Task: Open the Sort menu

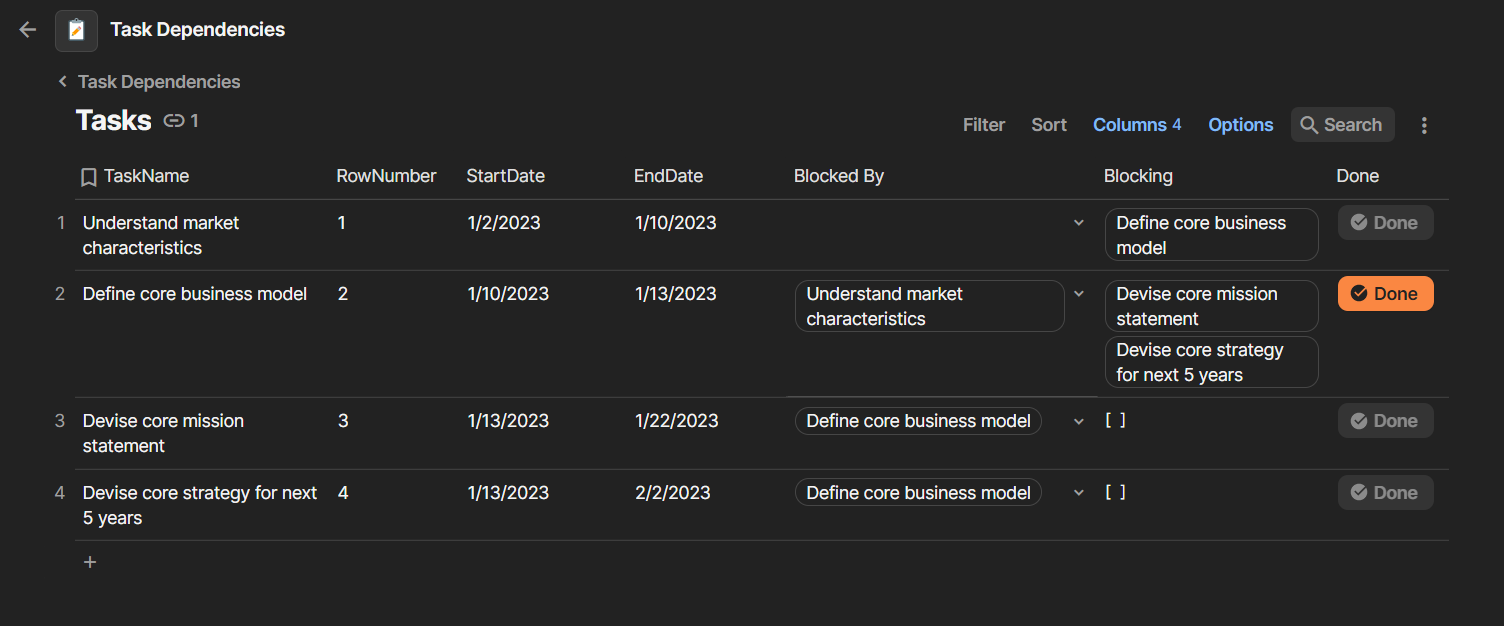Action: 1049,125
